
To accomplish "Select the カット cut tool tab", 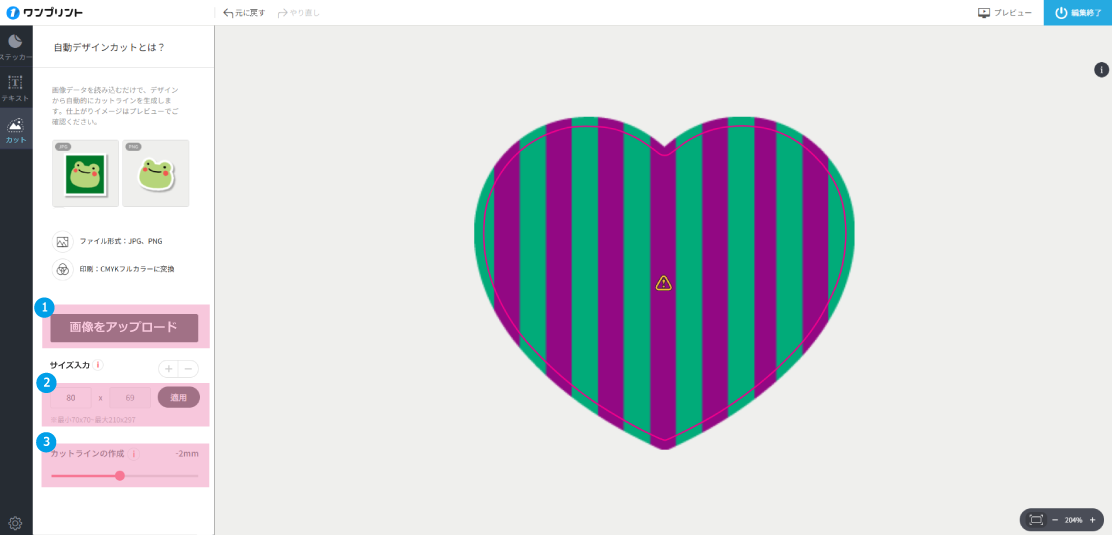I will 16,130.
